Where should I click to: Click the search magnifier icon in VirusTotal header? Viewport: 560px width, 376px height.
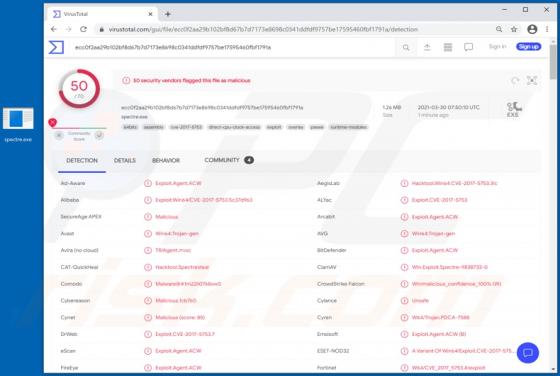click(406, 47)
